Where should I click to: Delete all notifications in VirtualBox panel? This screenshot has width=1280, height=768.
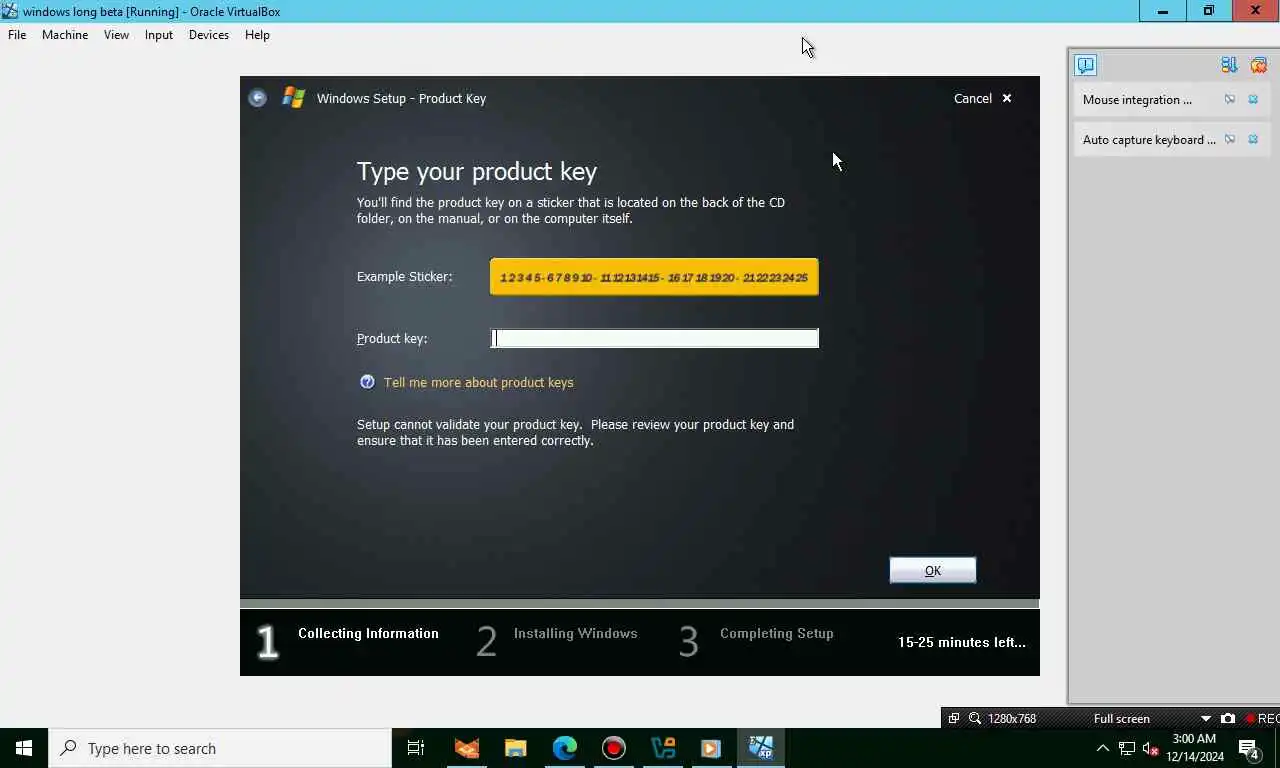tap(1259, 65)
